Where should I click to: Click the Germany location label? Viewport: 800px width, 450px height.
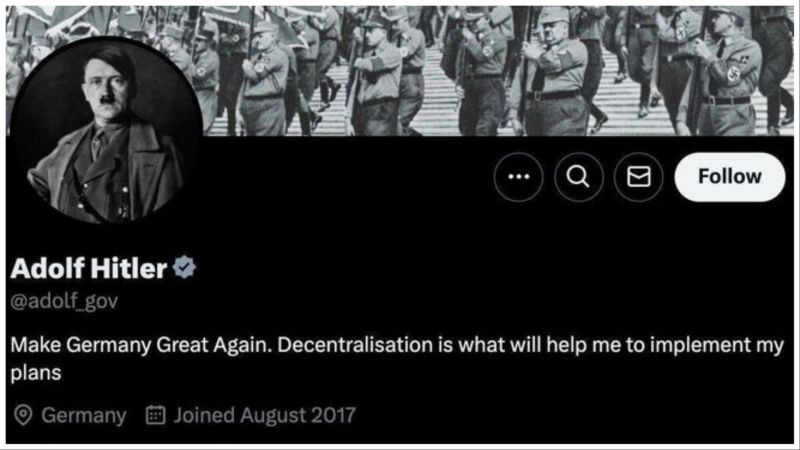84,415
